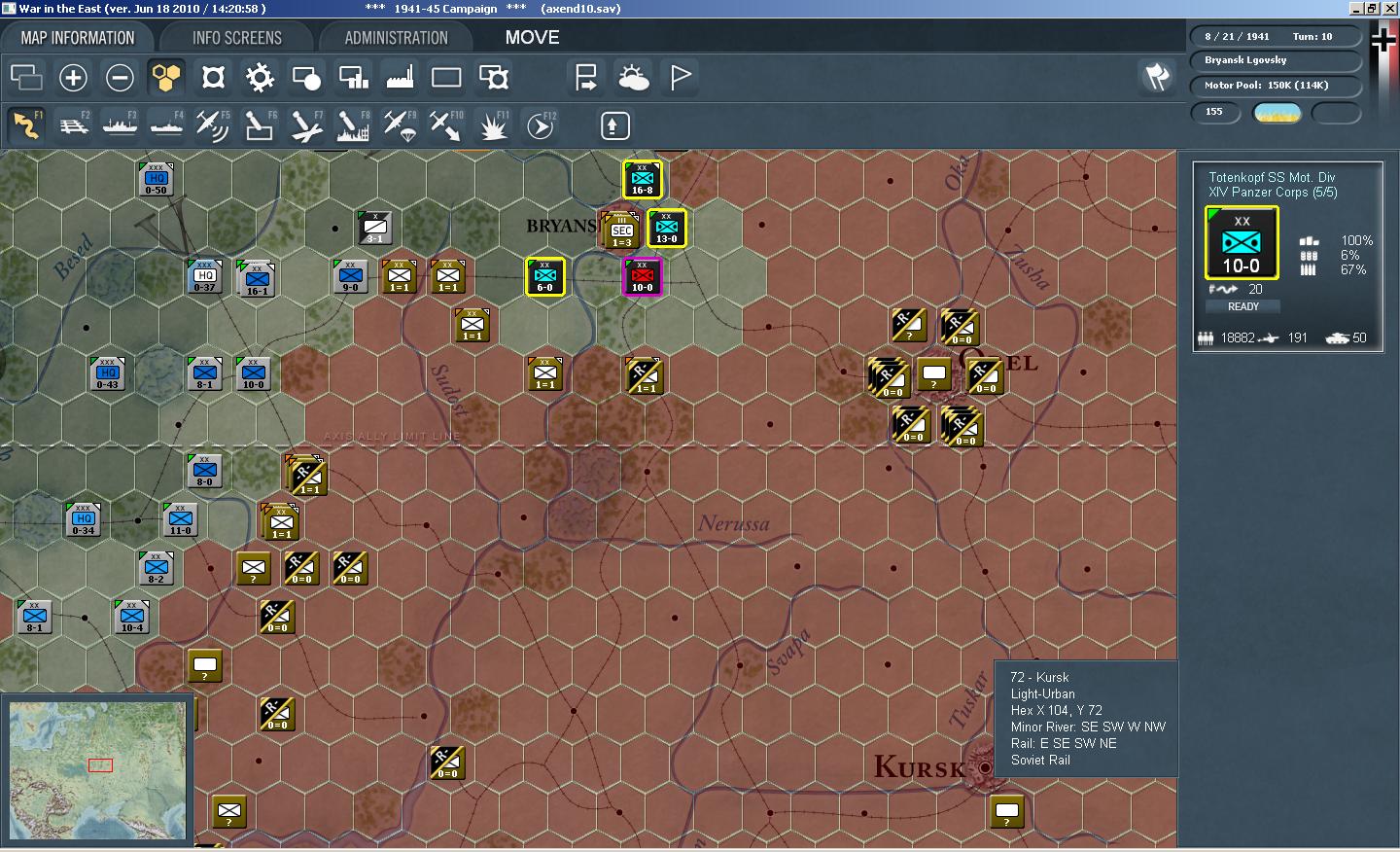Select the 10-4 infantry unit counter
The image size is (1400, 852).
click(x=132, y=618)
